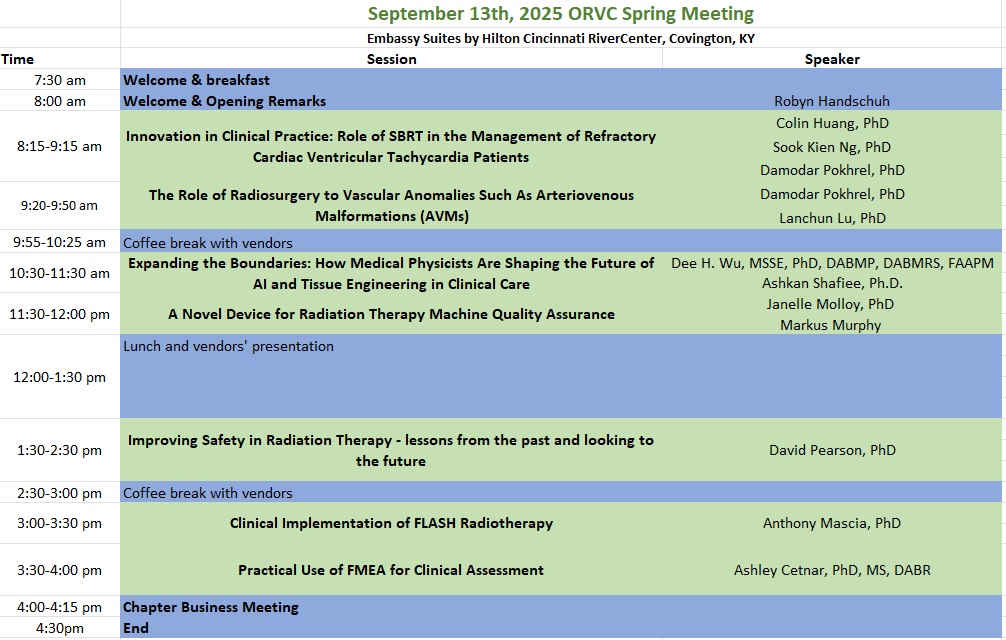Click the 4:00-4:15 pm time cell
The height and width of the screenshot is (640, 1006).
[x=60, y=607]
